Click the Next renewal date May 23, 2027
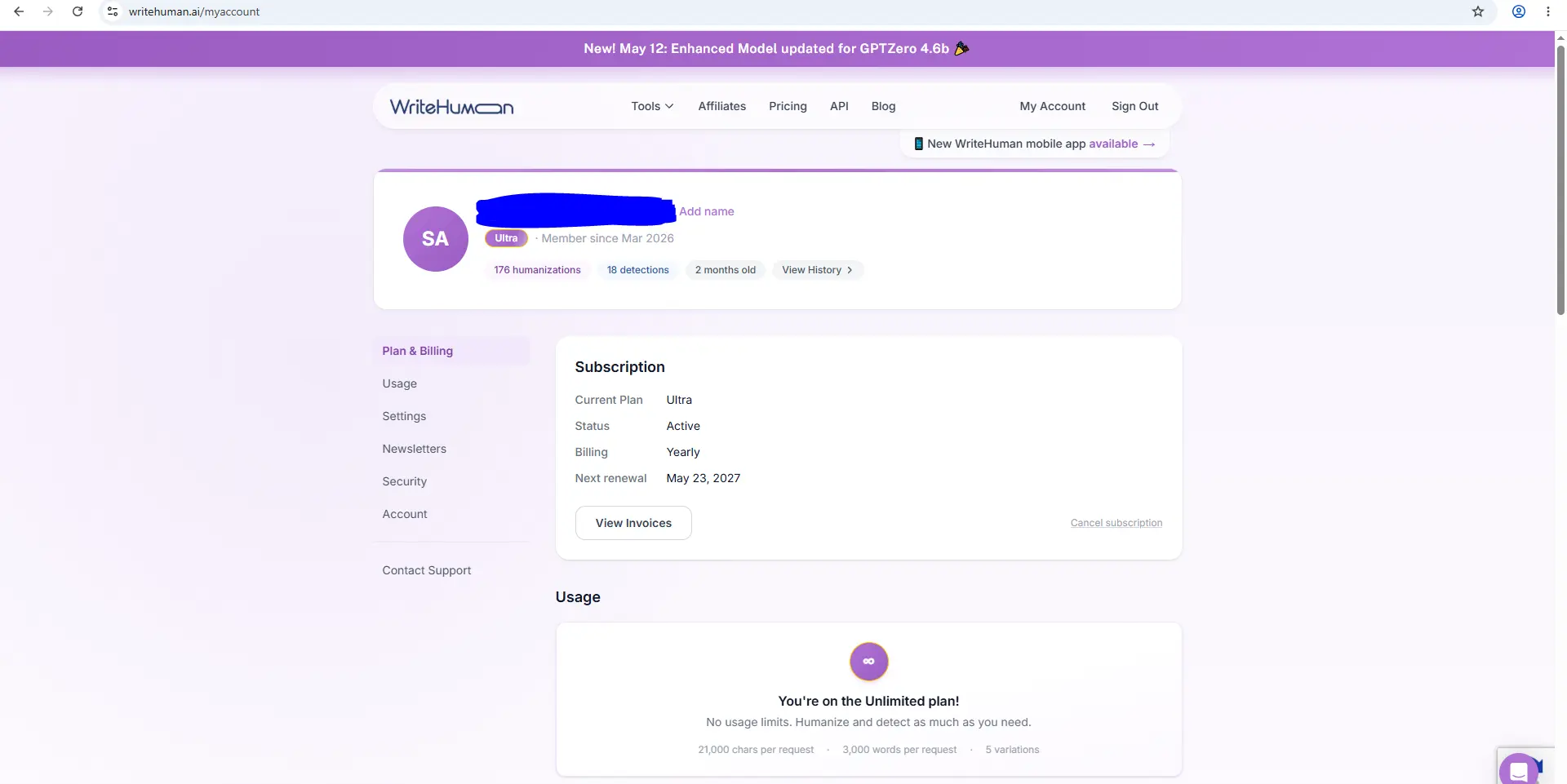This screenshot has width=1567, height=784. pyautogui.click(x=704, y=478)
